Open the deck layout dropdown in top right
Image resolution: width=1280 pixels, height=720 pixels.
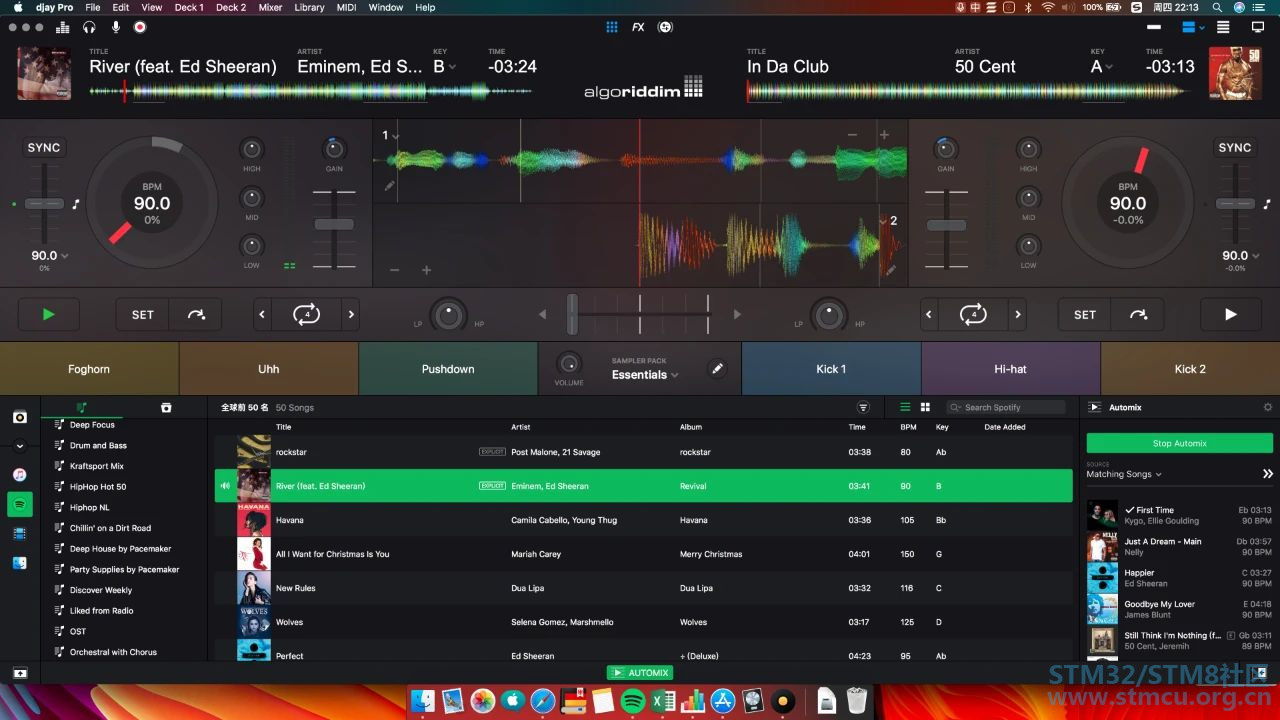(x=1193, y=27)
